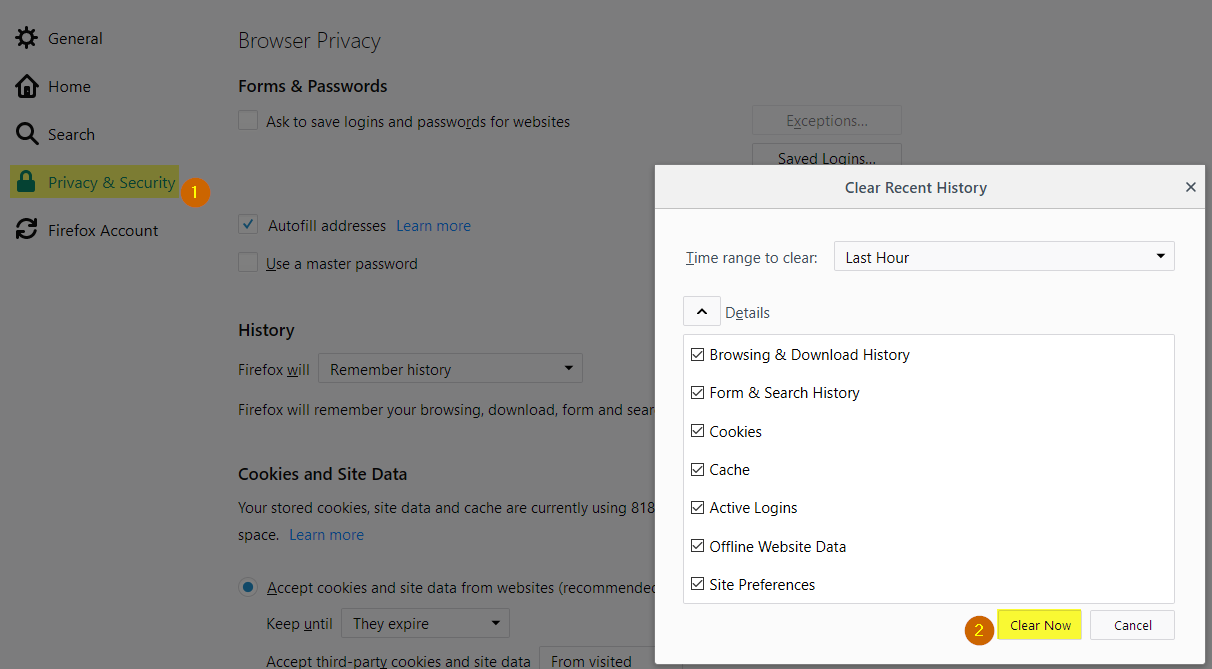
Task: Collapse the Details section arrow
Action: pyautogui.click(x=702, y=312)
